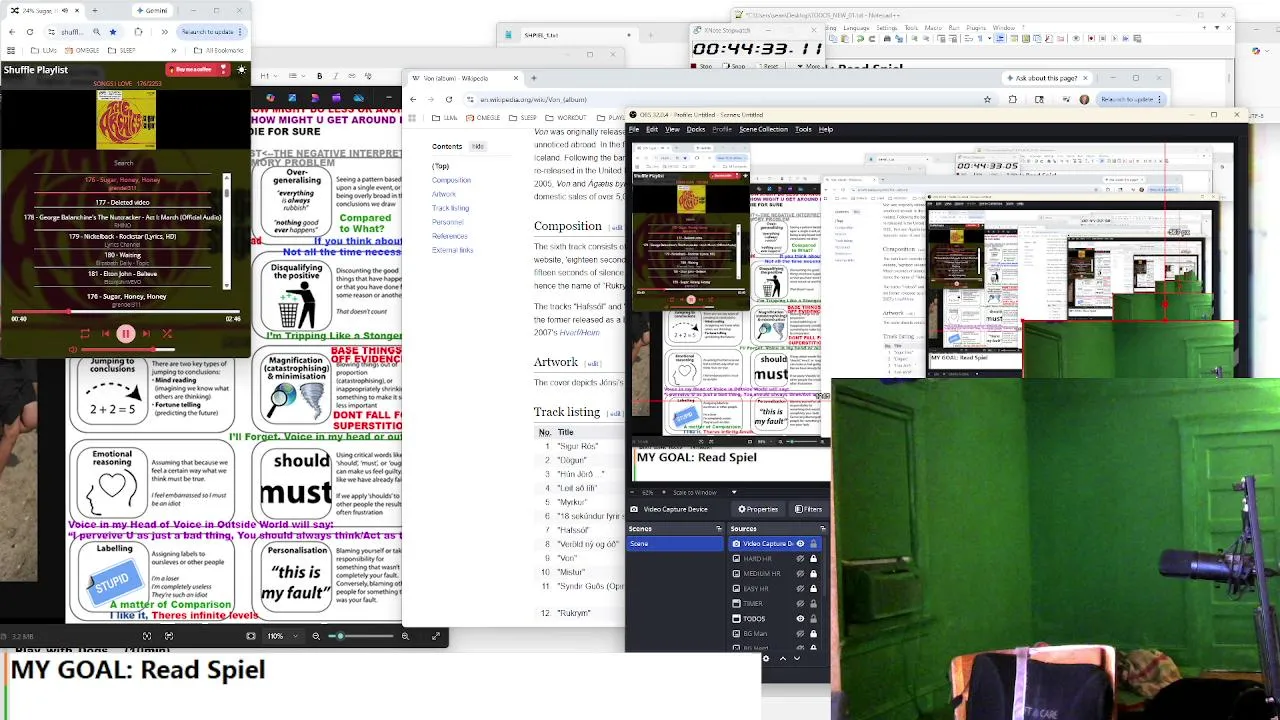Open OBS Tools menu
Screen dimensions: 1280x720
pos(803,129)
